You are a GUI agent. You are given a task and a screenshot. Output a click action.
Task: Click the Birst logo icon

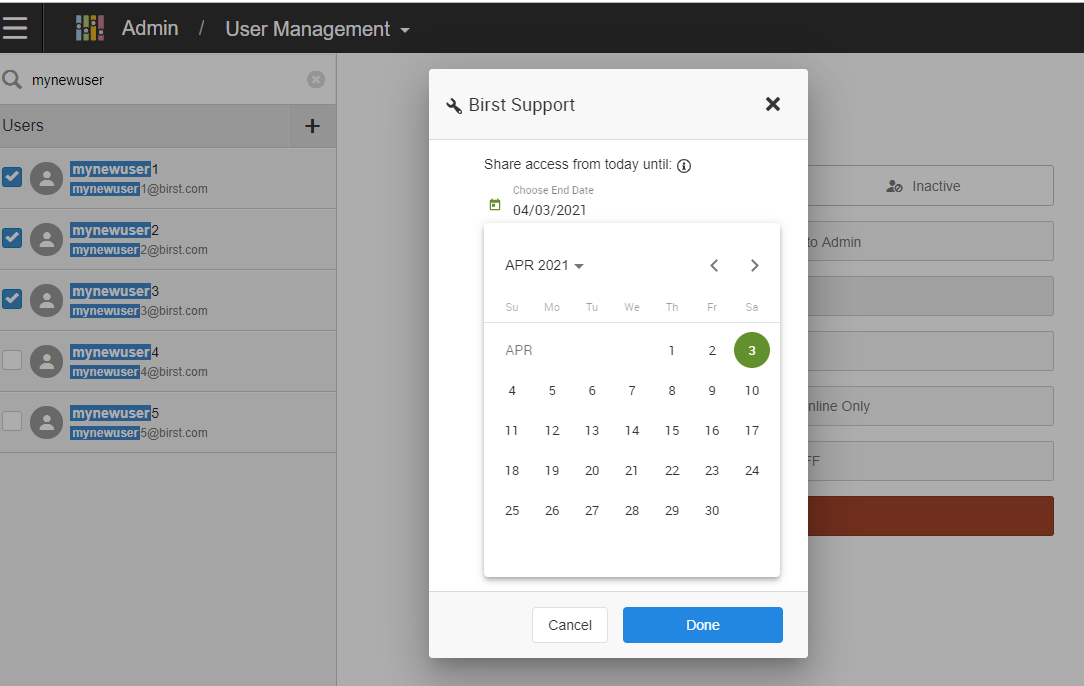(x=90, y=28)
